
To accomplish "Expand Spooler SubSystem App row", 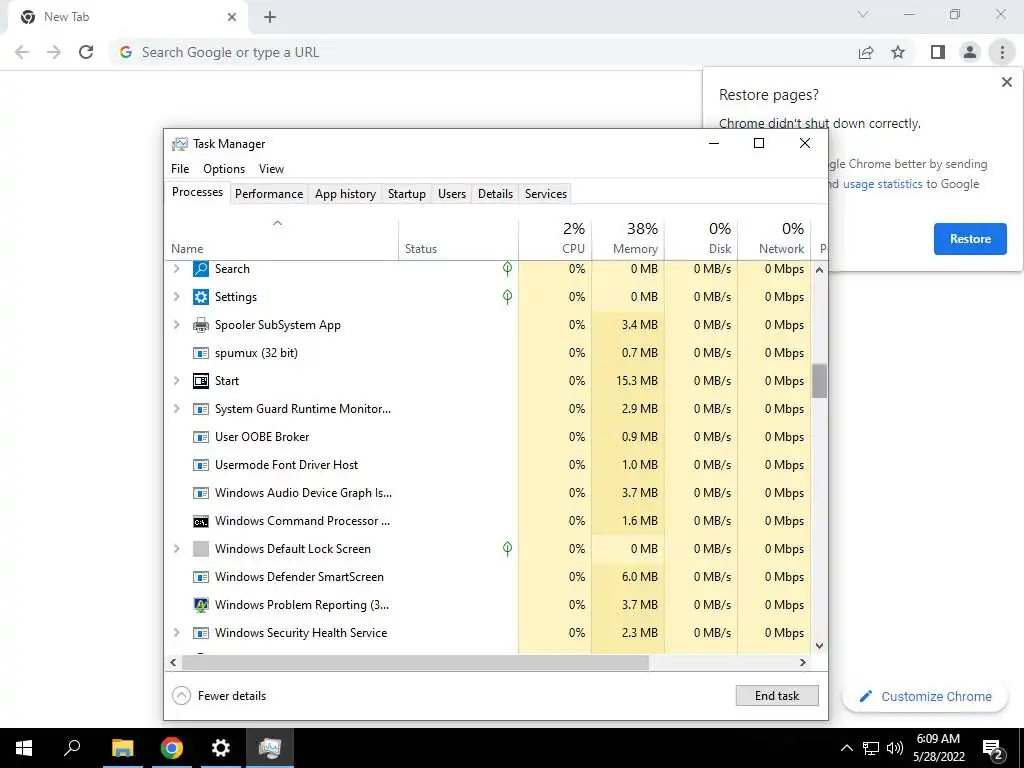I will click(176, 325).
